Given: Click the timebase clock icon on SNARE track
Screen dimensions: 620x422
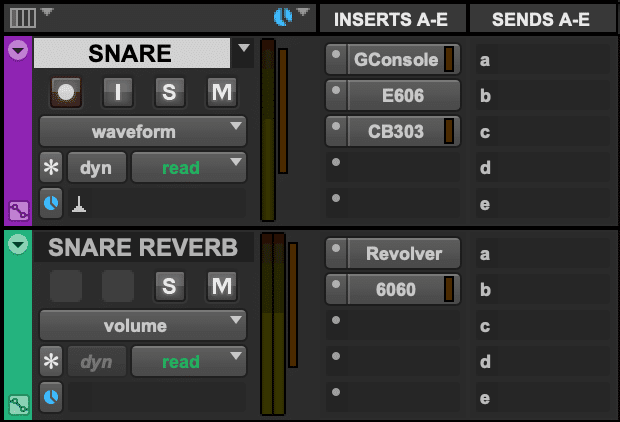Looking at the screenshot, I should (x=51, y=204).
